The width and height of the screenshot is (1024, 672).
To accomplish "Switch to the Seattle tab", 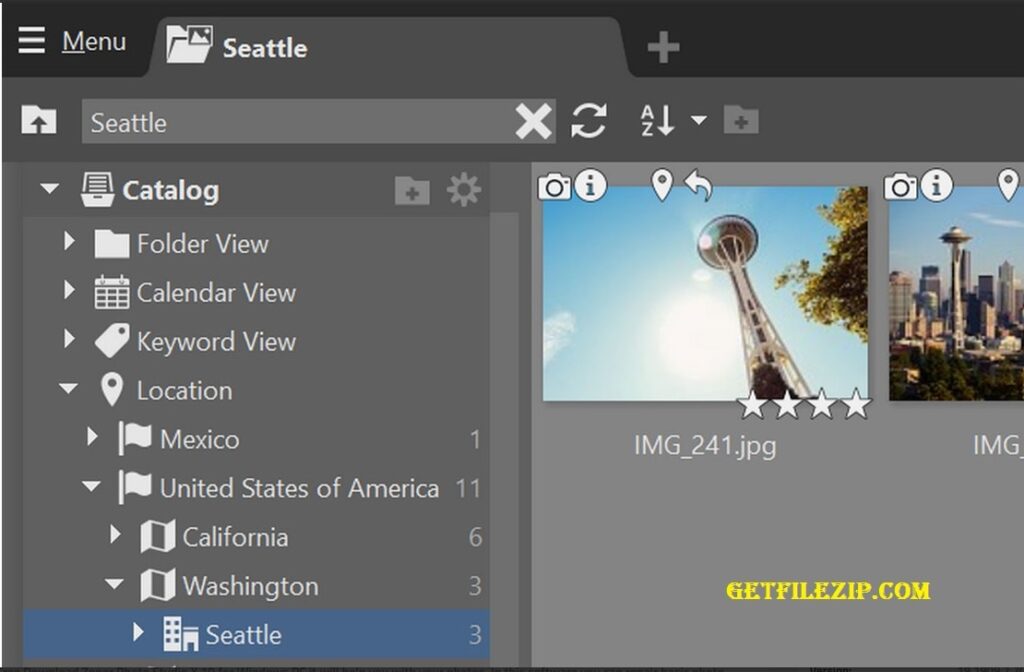I will 266,46.
